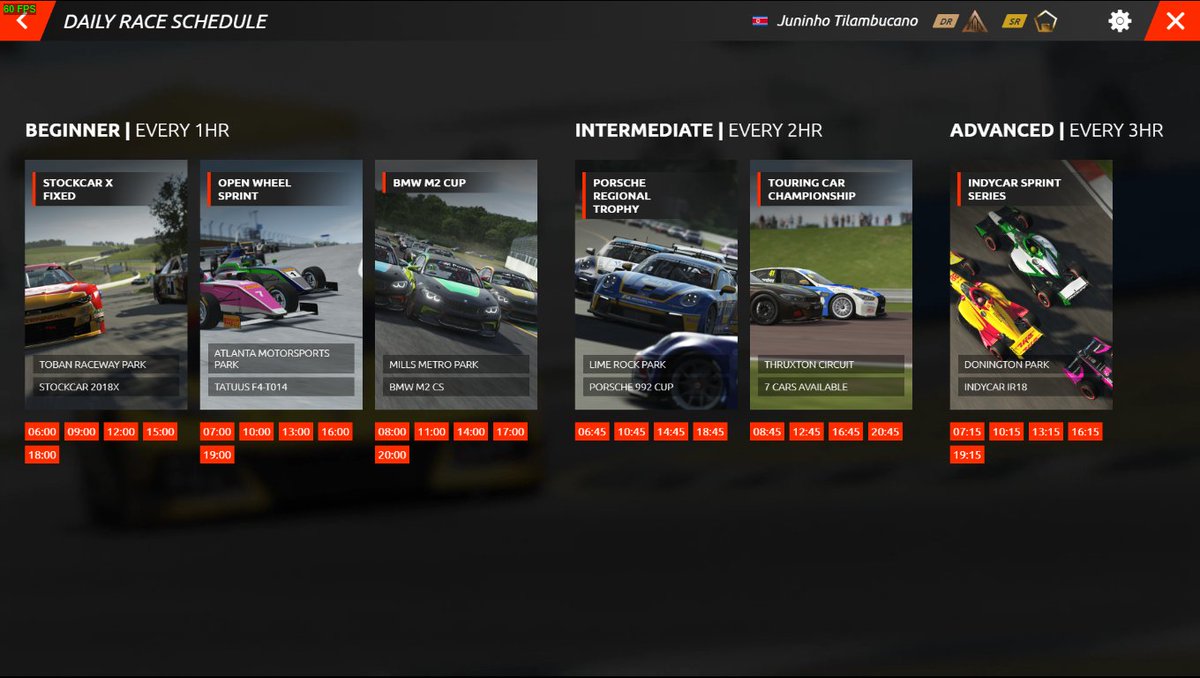Click the Lime Rock Park track label

click(656, 365)
